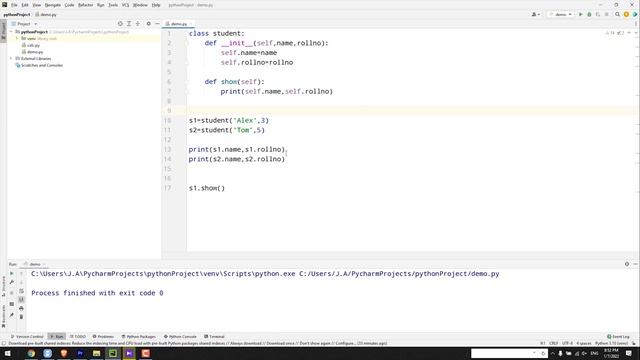Open the File menu
640x360 pixels.
tap(14, 5)
